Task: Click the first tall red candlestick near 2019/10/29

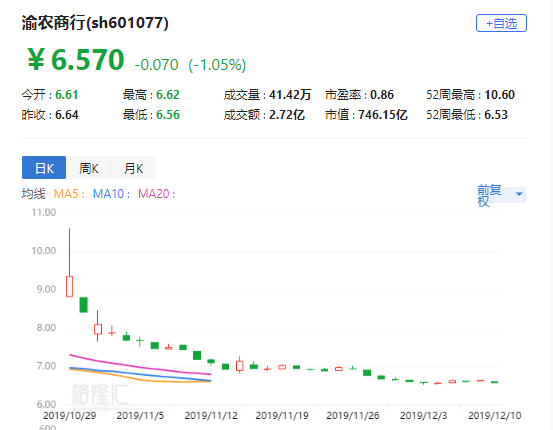Action: 69,263
